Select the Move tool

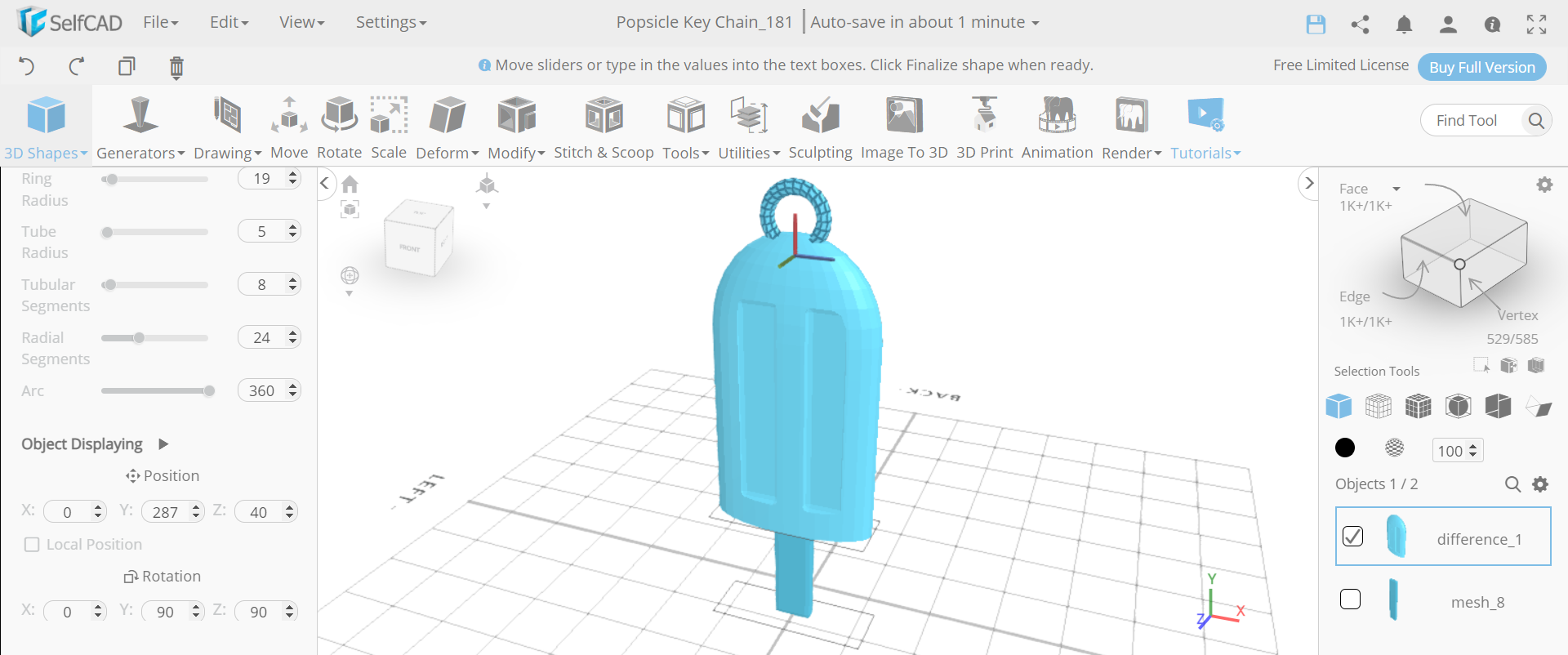pyautogui.click(x=289, y=128)
